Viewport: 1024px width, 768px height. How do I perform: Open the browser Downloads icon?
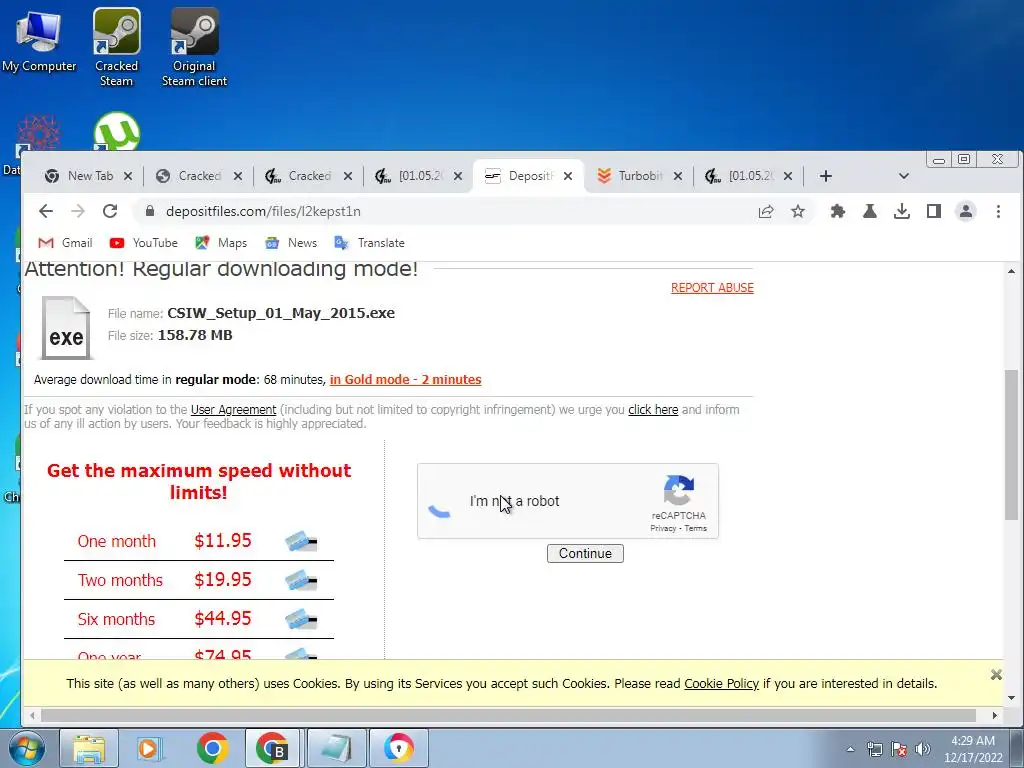902,211
